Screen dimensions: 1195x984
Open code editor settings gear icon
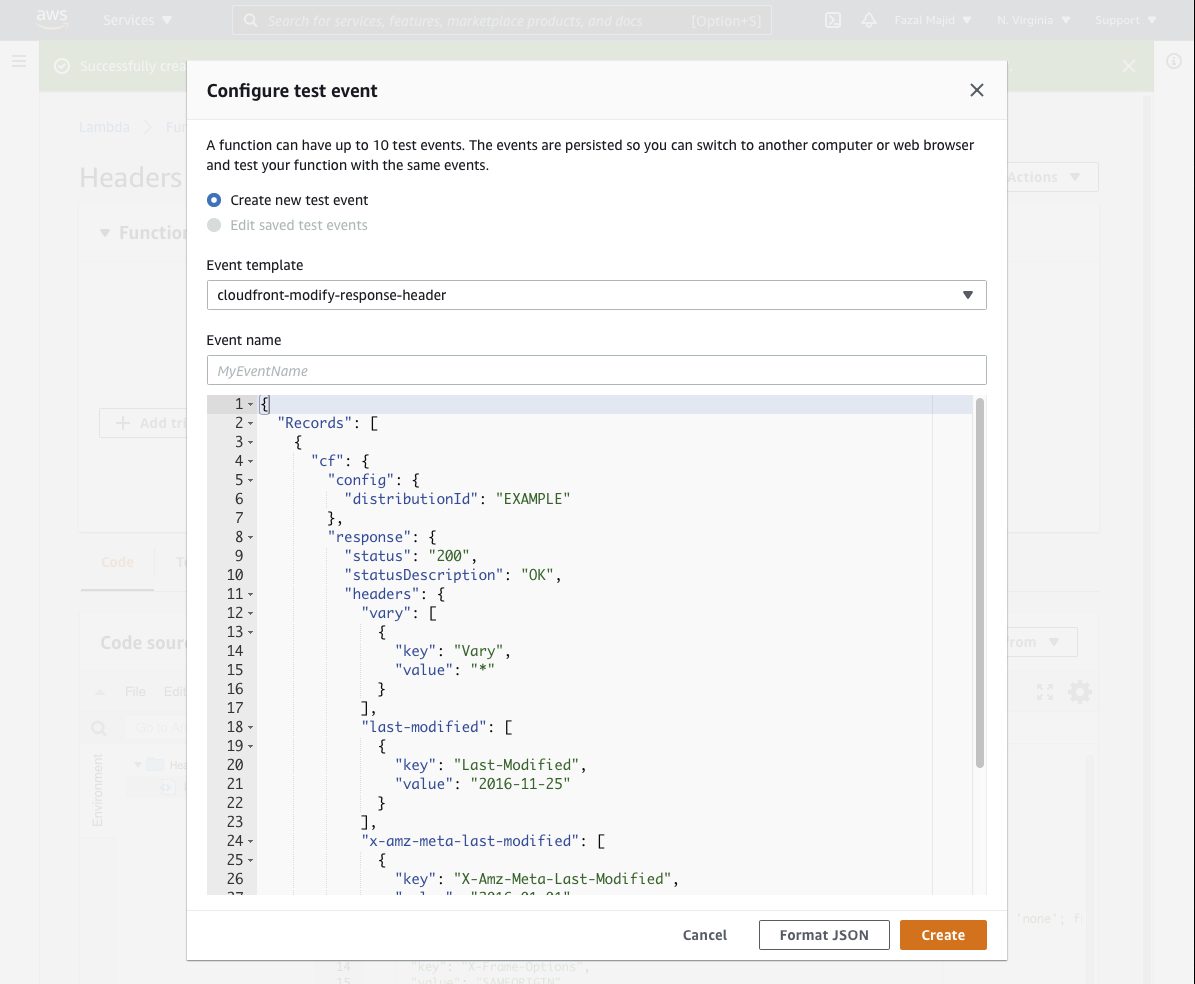click(1080, 692)
